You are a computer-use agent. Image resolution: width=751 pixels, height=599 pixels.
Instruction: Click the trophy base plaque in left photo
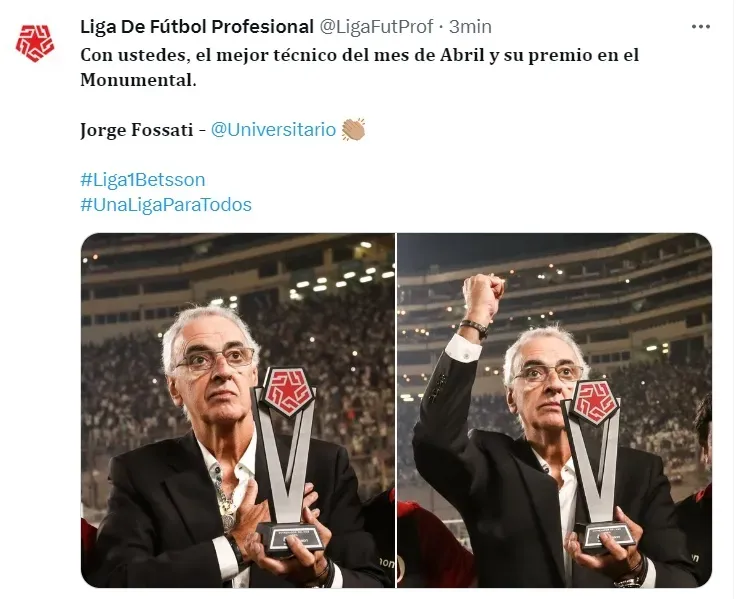pos(289,539)
